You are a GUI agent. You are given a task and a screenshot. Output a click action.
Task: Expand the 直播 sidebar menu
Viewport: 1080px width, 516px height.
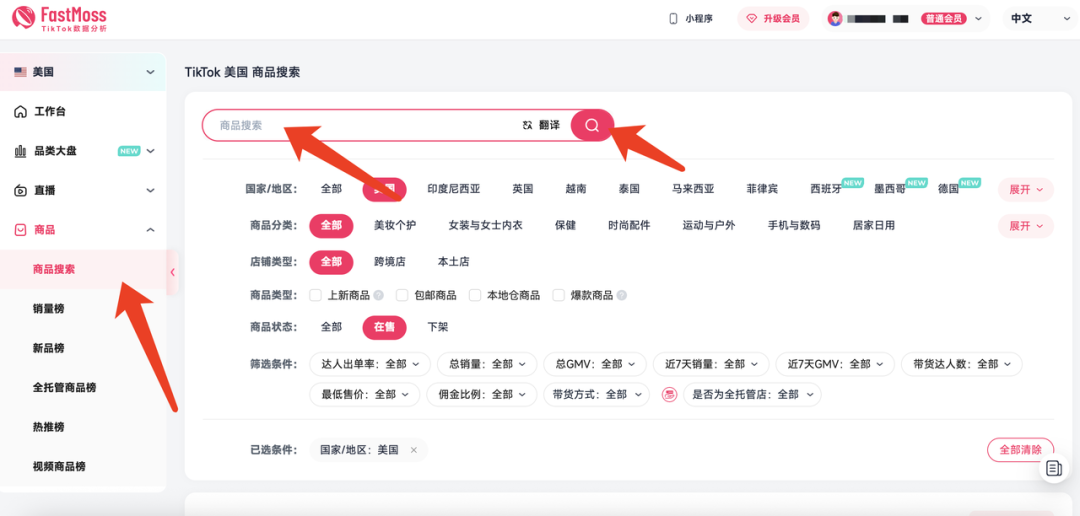click(151, 190)
